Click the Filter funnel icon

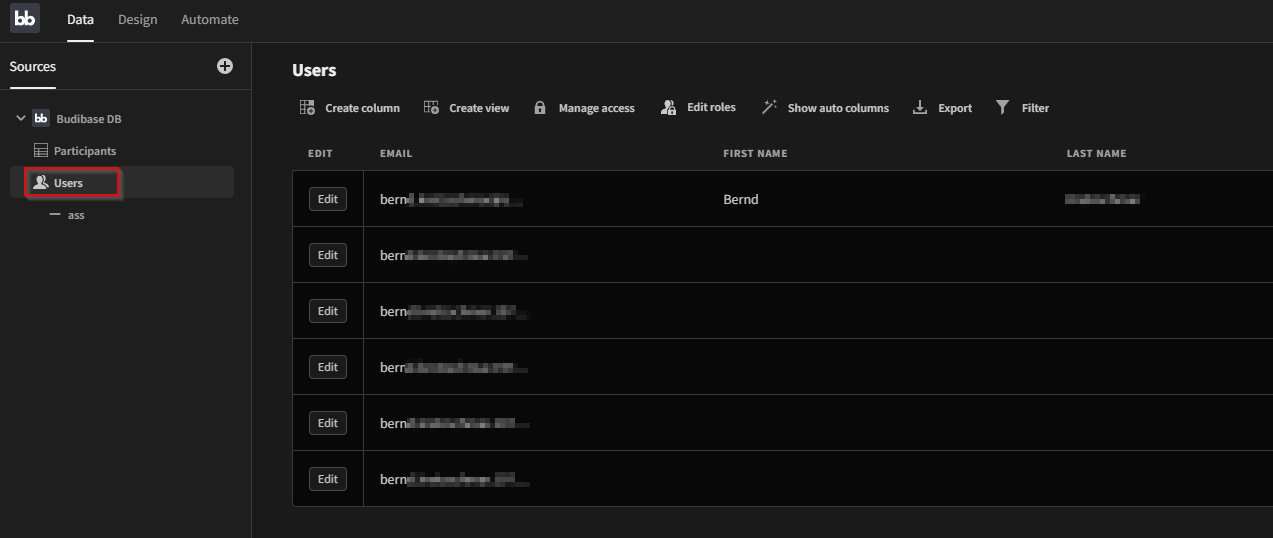[1003, 107]
